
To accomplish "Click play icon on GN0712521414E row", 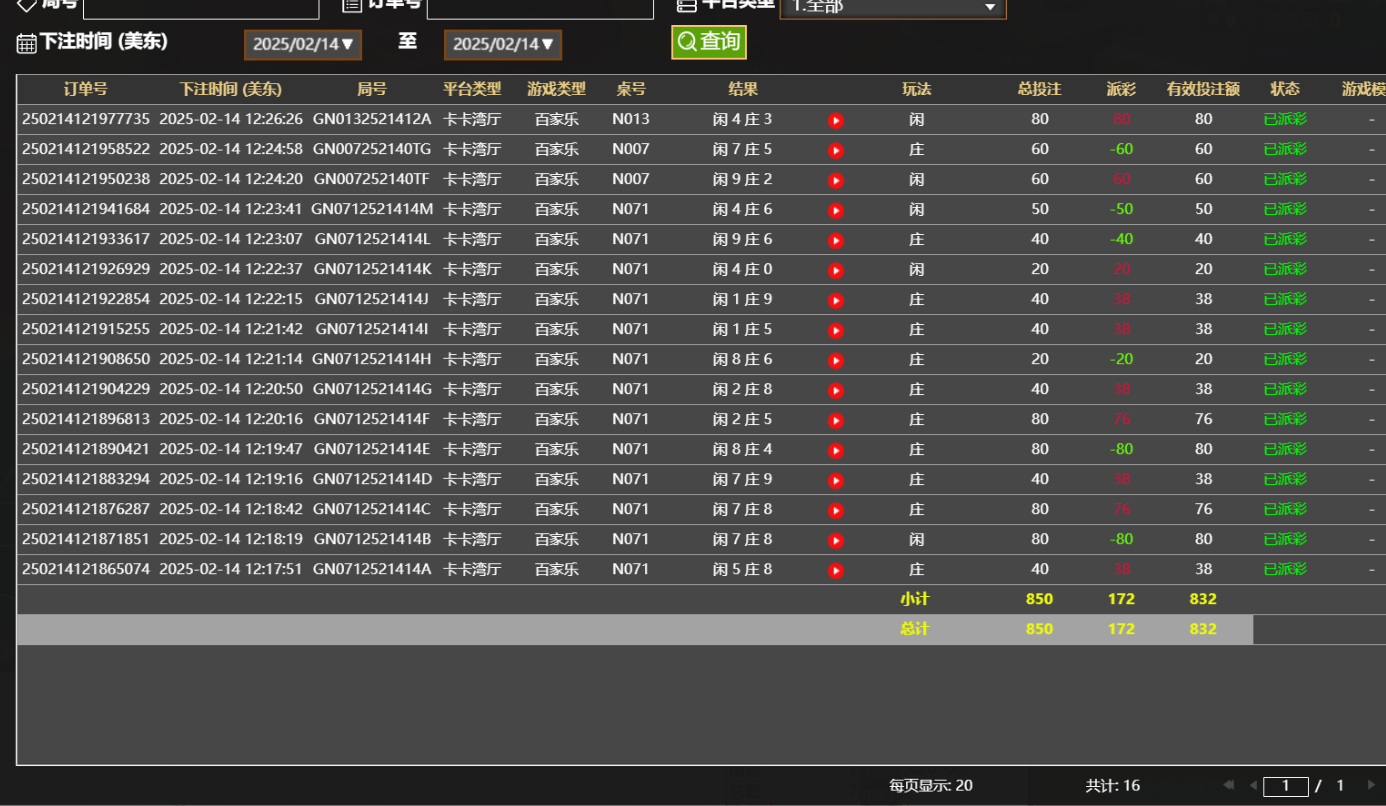I will pyautogui.click(x=836, y=450).
